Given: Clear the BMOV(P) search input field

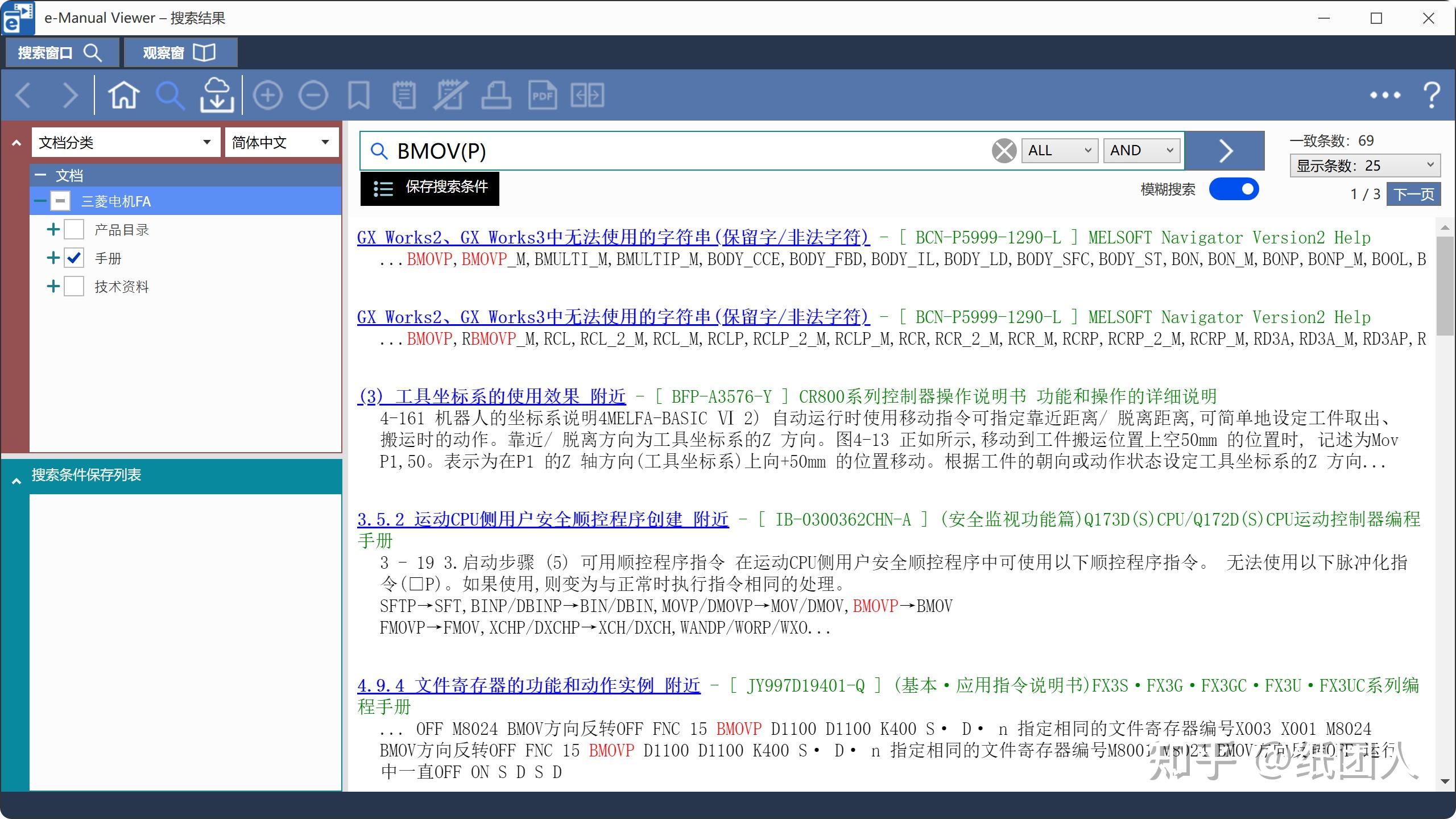Looking at the screenshot, I should pos(1003,150).
